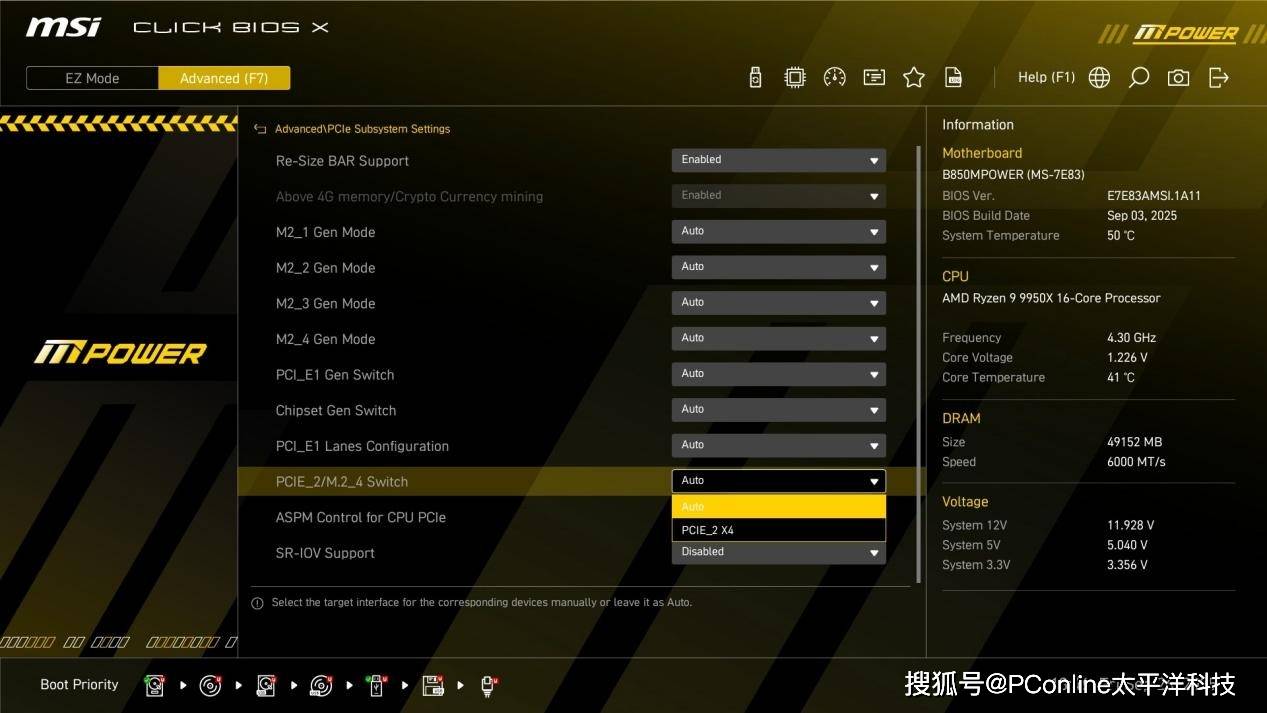
Task: Open the BIOS log file icon
Action: tap(954, 77)
